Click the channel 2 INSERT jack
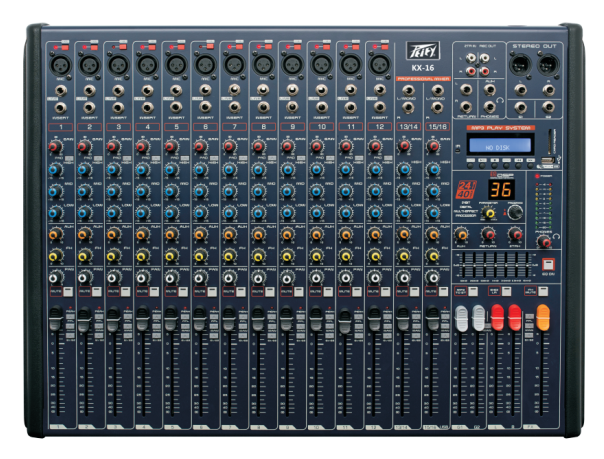Image resolution: width=604 pixels, height=459 pixels. click(x=89, y=108)
